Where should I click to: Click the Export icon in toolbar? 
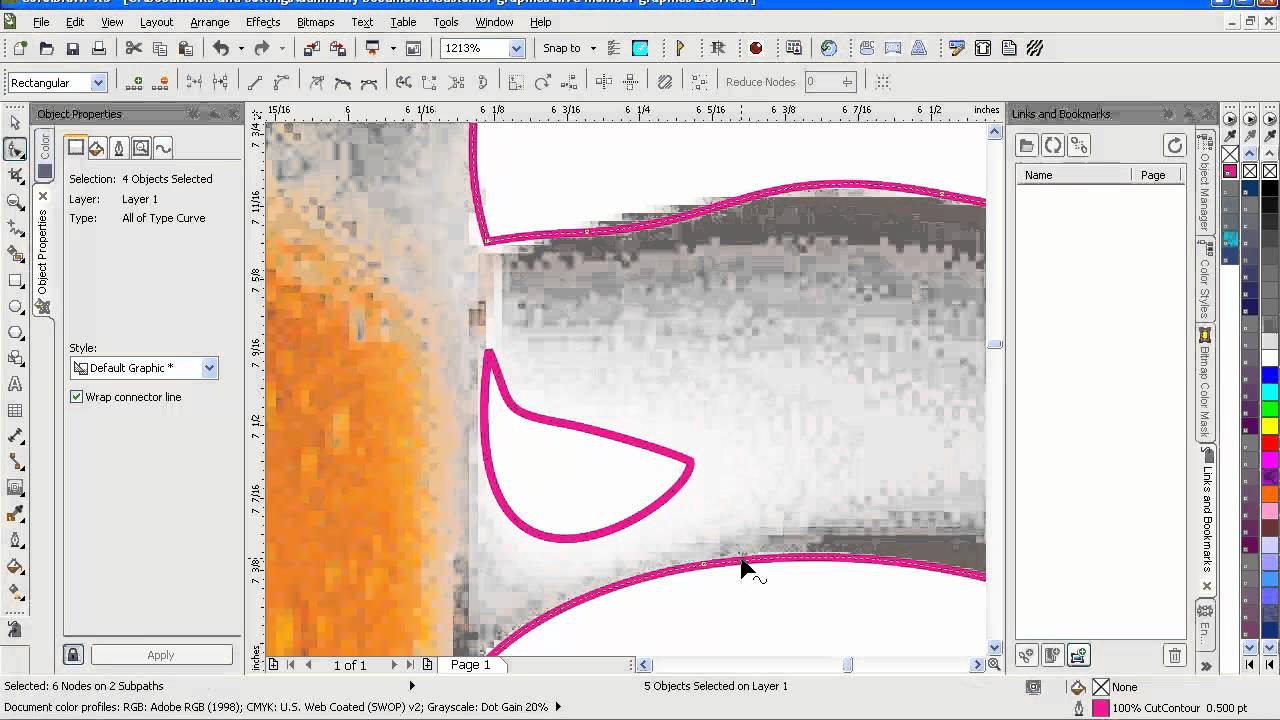click(x=337, y=48)
